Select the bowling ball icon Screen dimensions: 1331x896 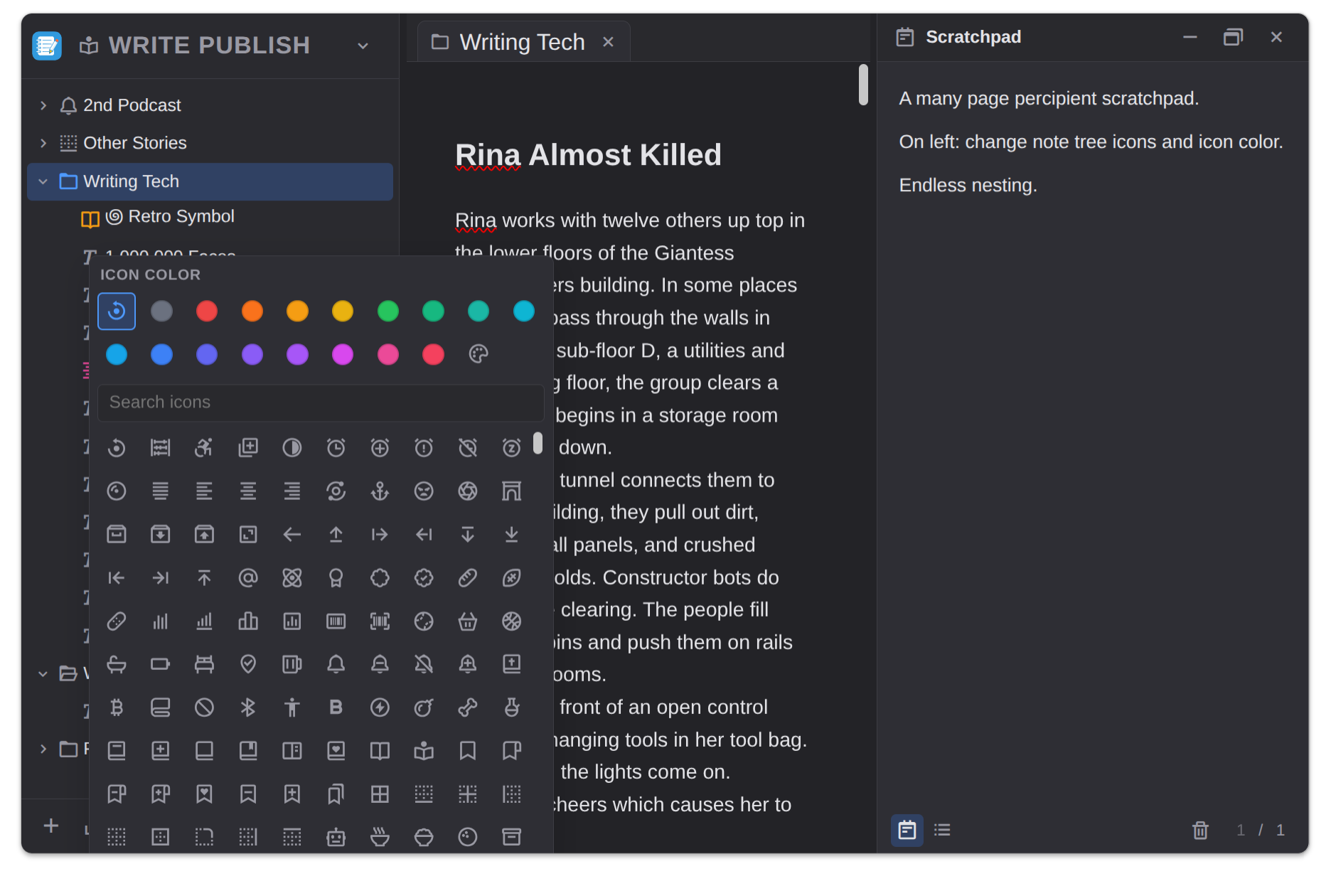point(468,837)
